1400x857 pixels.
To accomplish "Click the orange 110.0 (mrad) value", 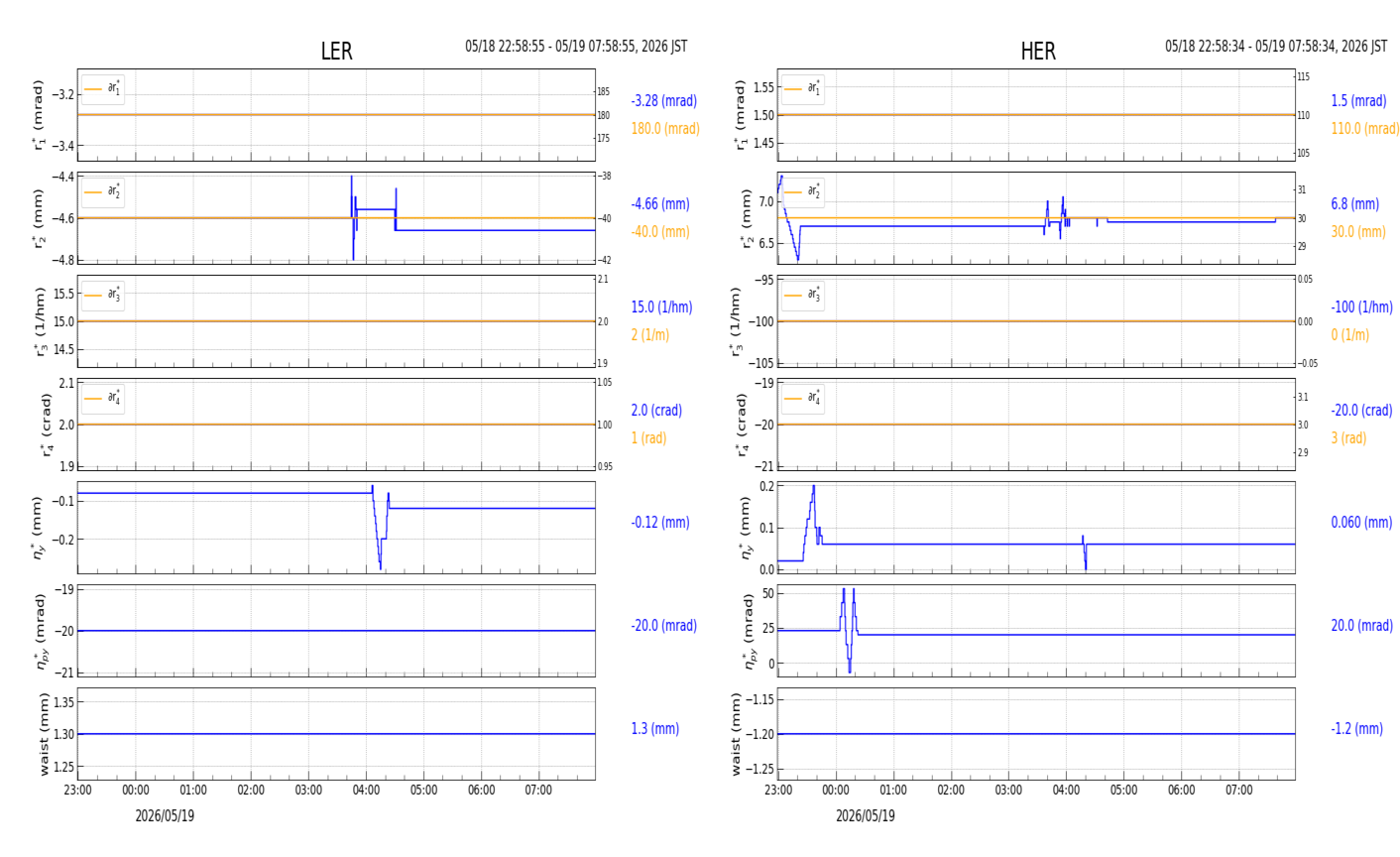I will 1365,129.
